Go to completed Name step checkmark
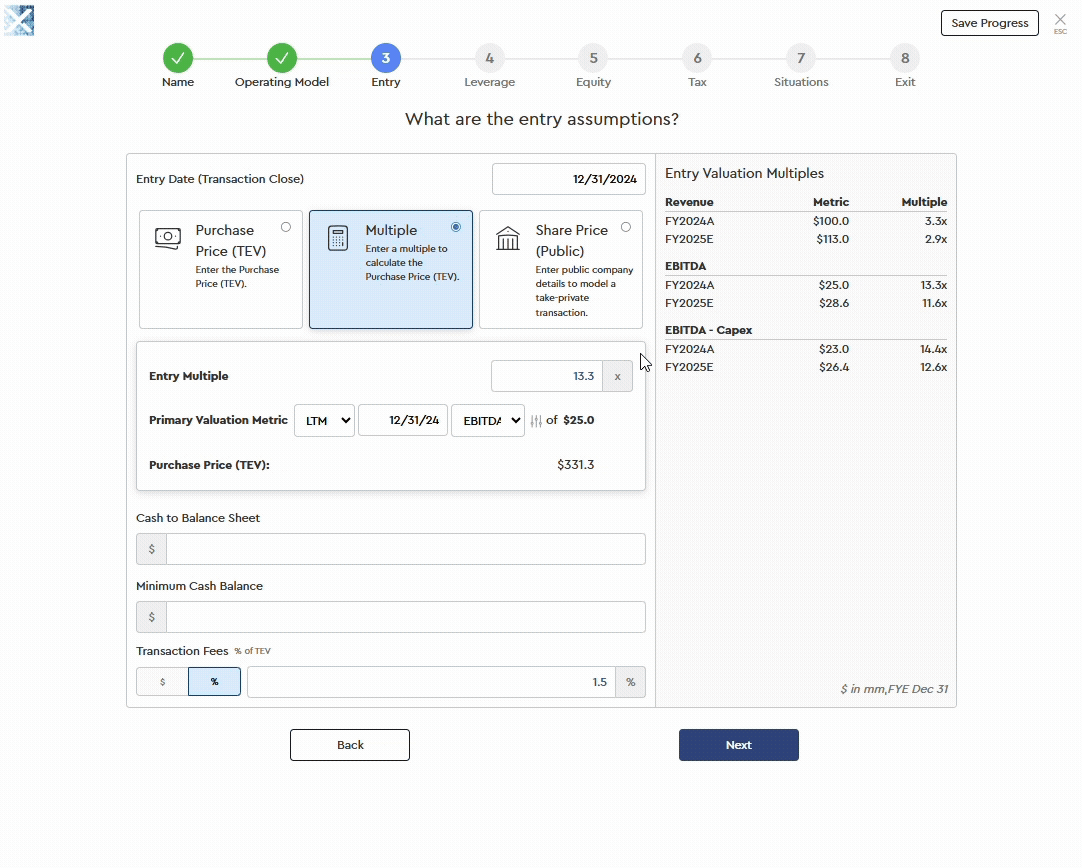Image resolution: width=1082 pixels, height=868 pixels. (x=178, y=58)
